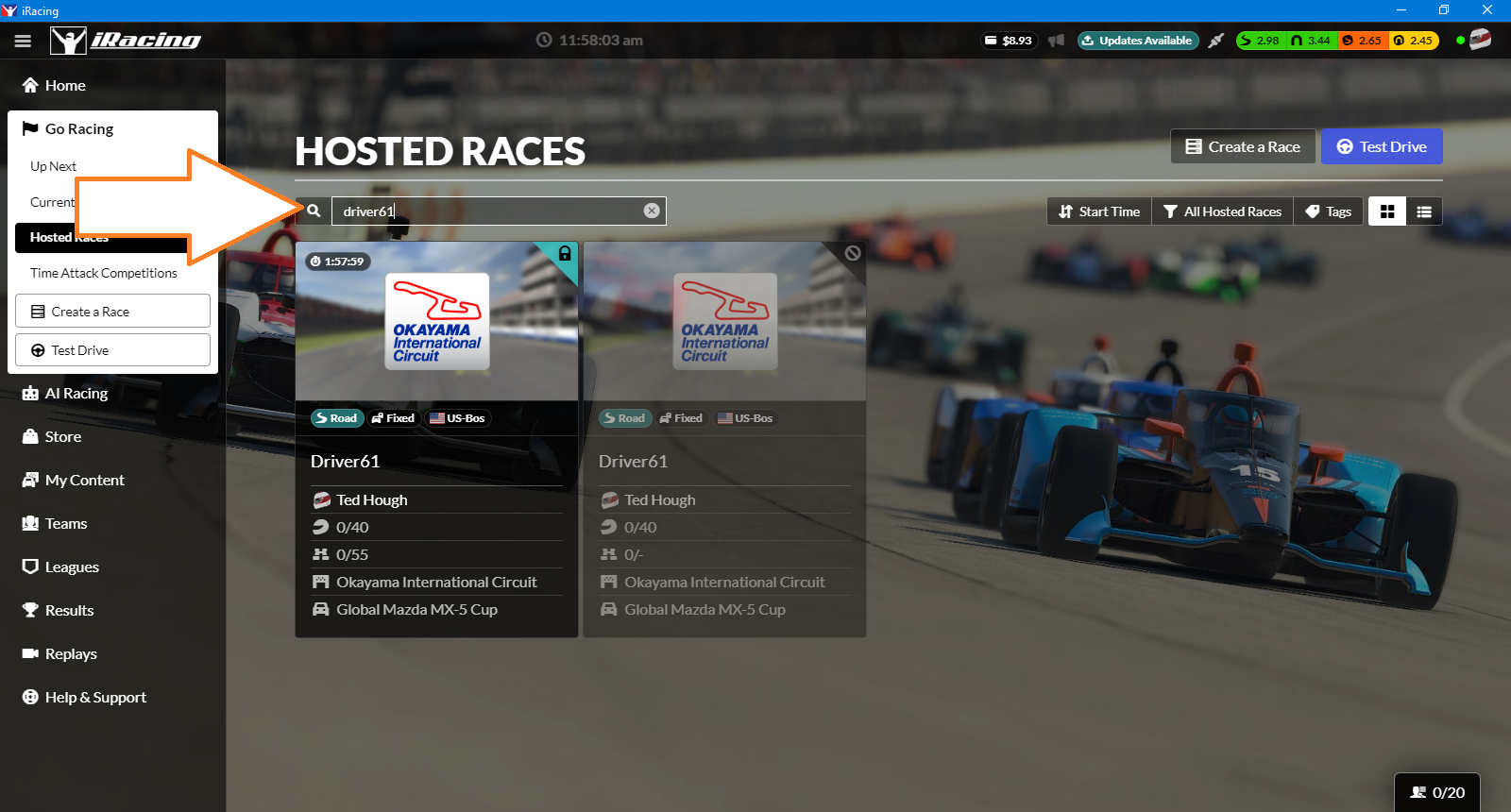
Task: Open the All Hosted Races filter
Action: click(1222, 211)
